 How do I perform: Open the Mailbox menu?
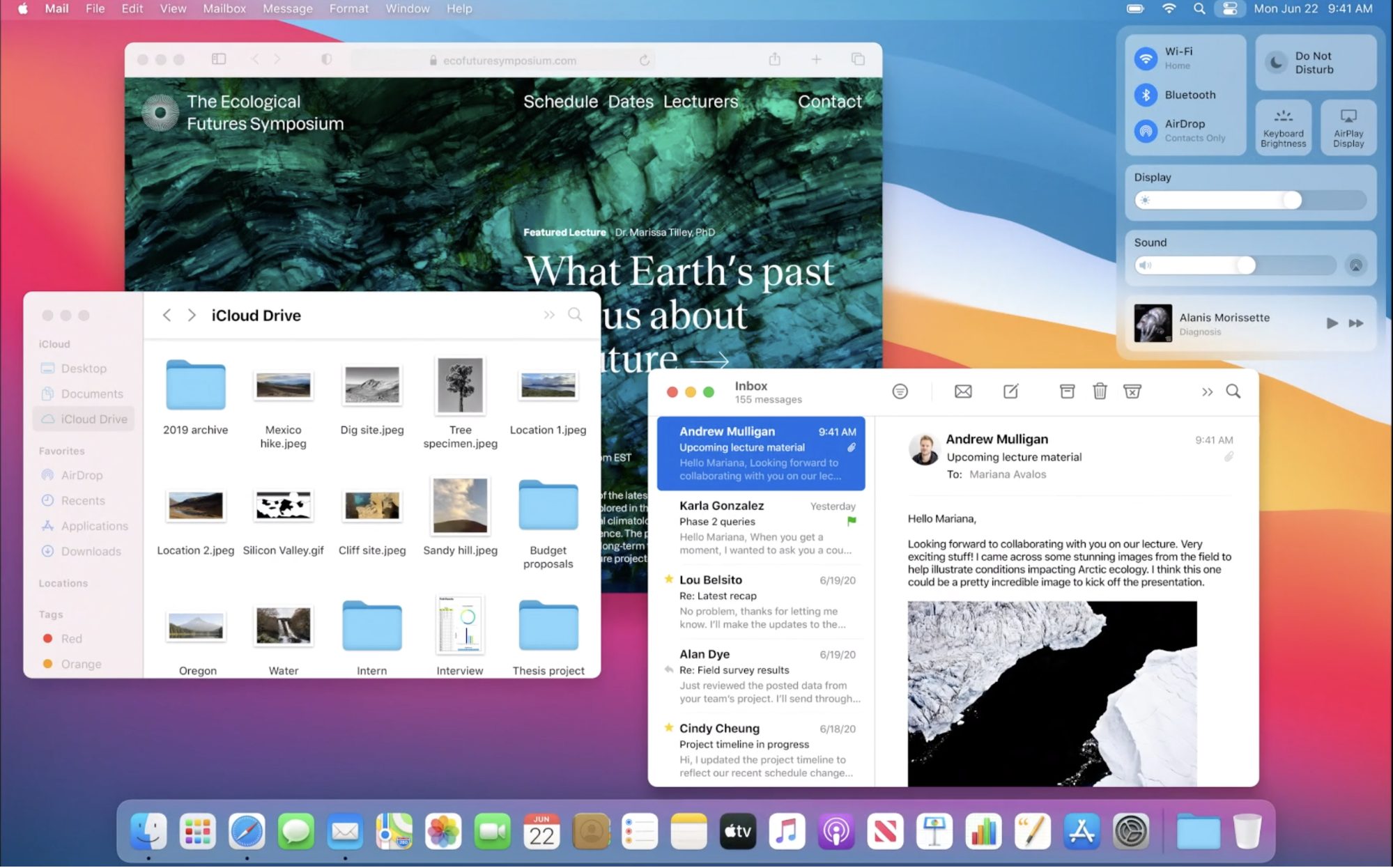point(224,8)
